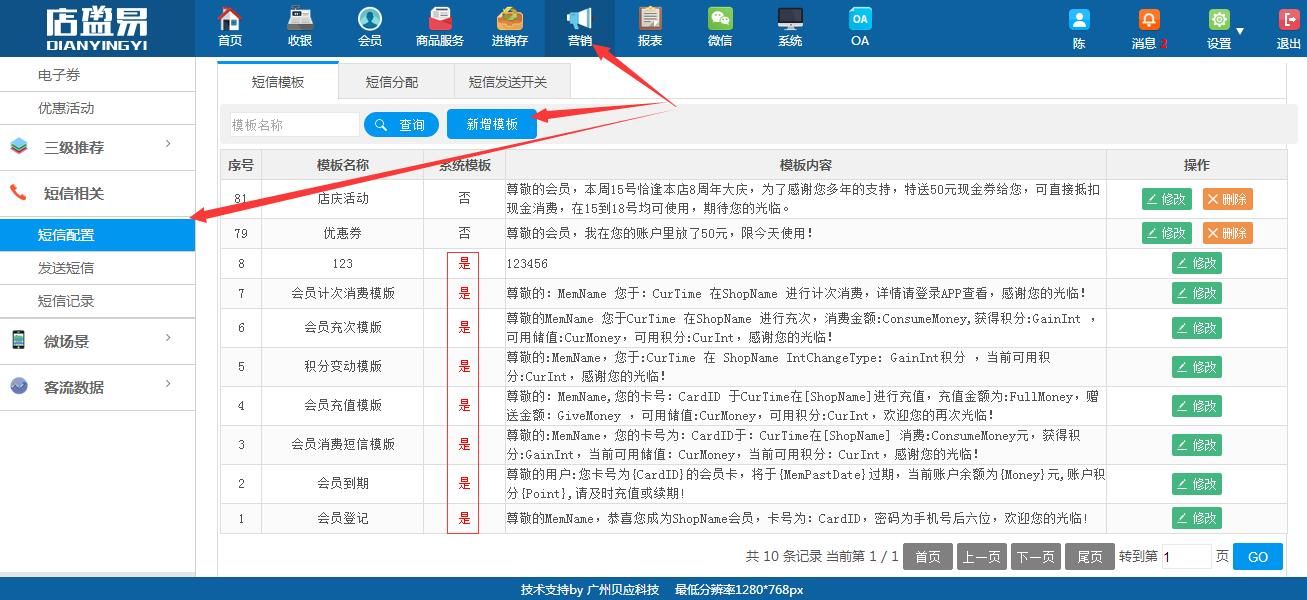Open the 消息 notification bell icon

pos(1149,20)
